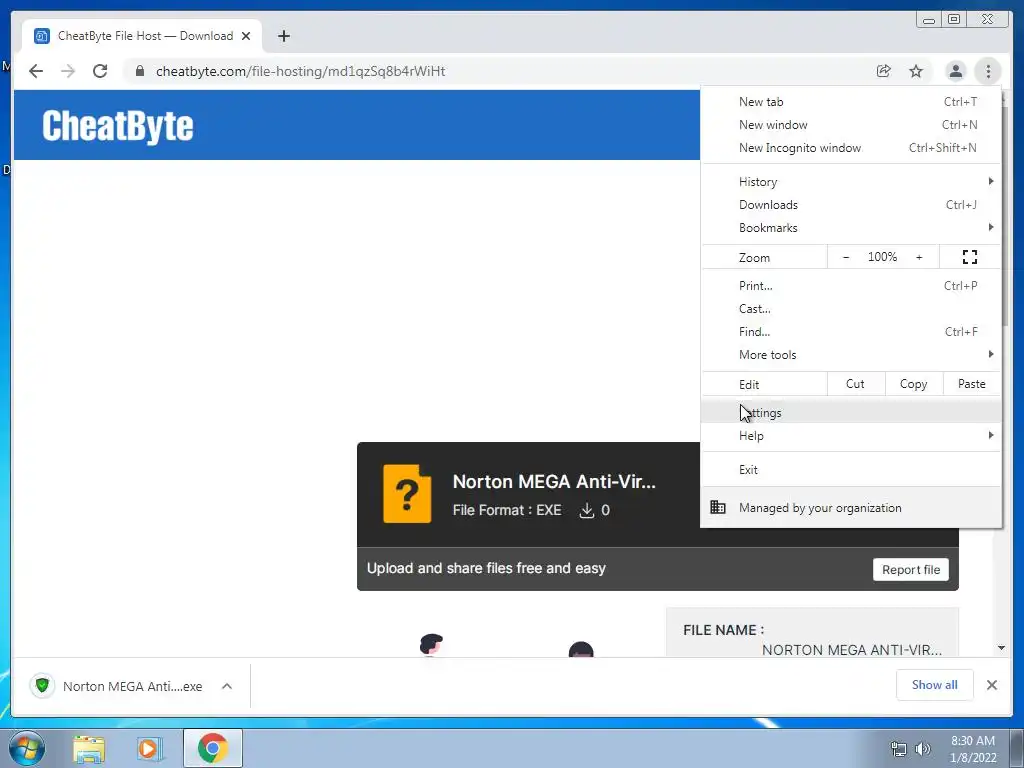The width and height of the screenshot is (1024, 768).
Task: Click Copy in the Edit row
Action: click(914, 384)
